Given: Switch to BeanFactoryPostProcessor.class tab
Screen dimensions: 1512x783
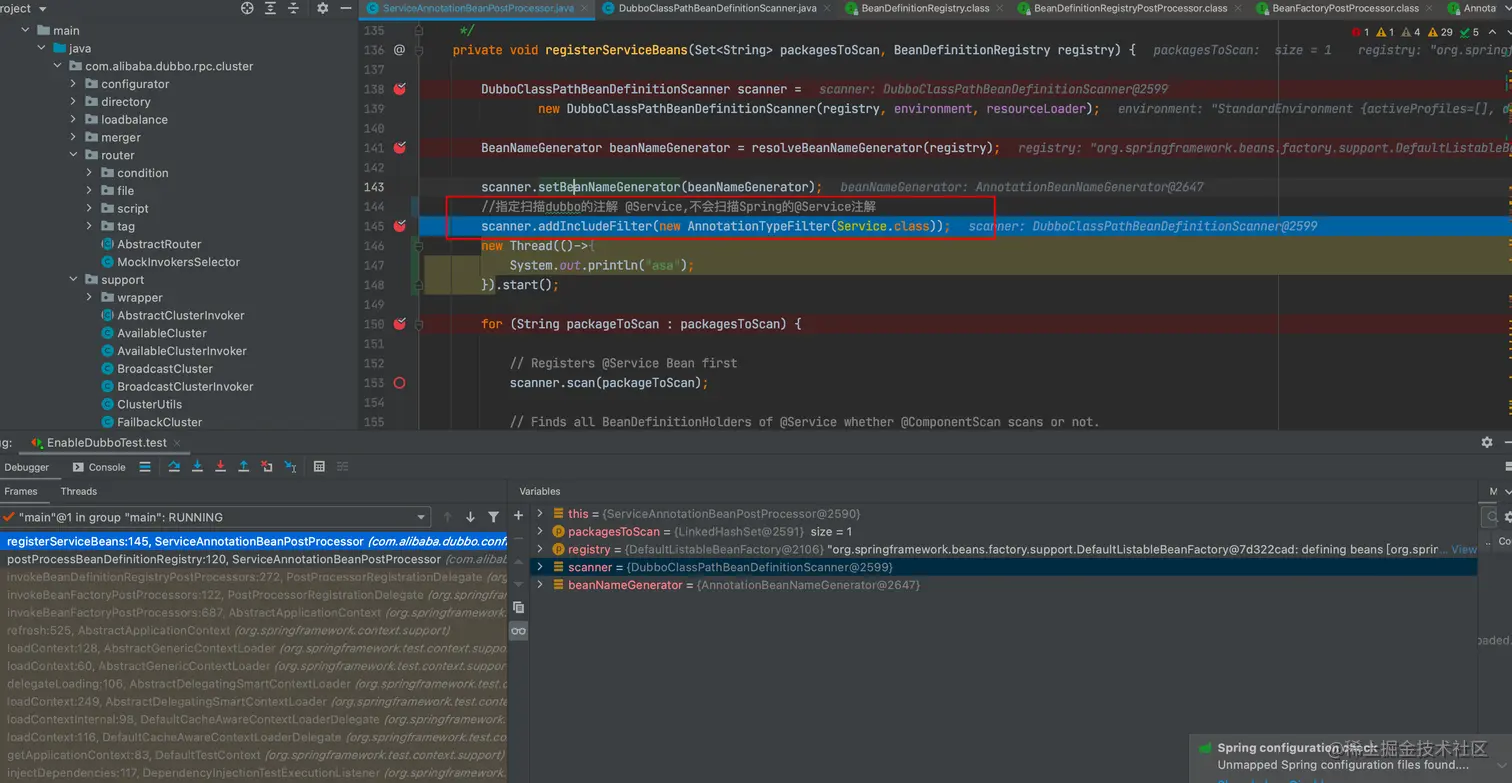Looking at the screenshot, I should click(x=1345, y=8).
